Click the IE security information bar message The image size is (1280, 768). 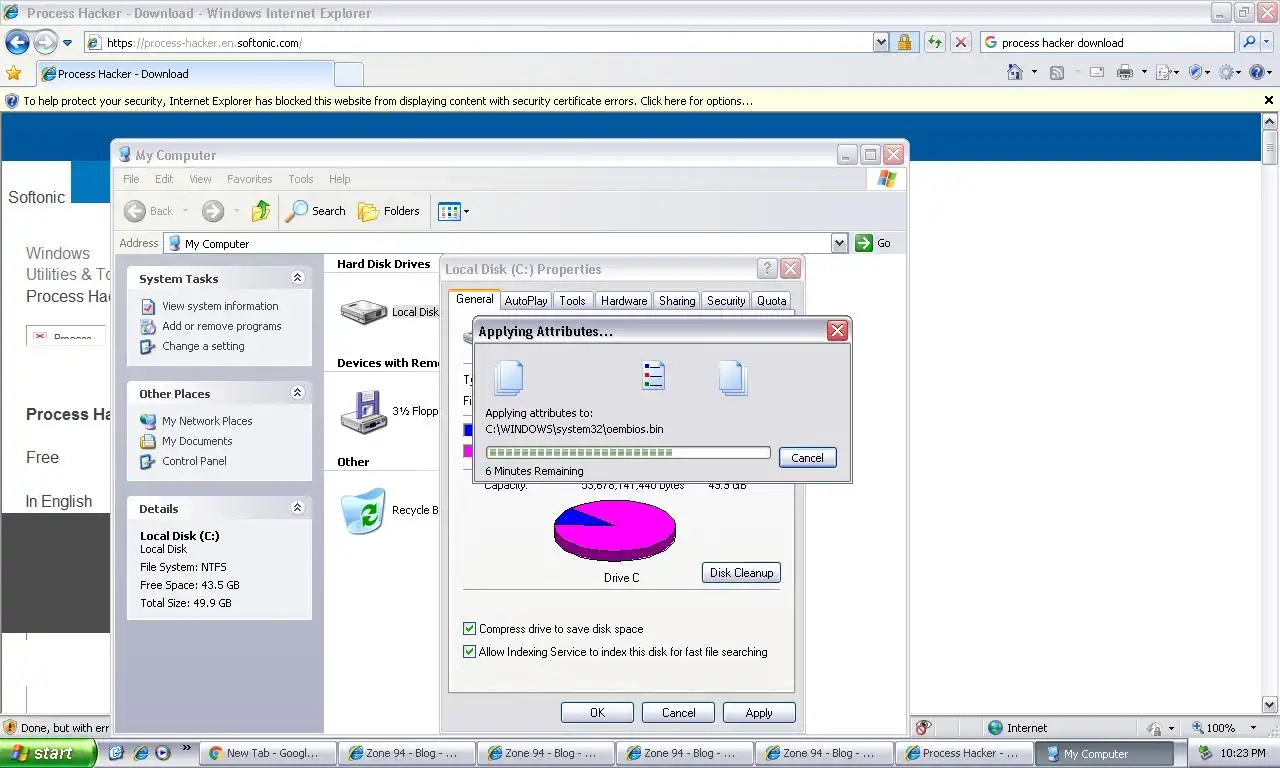[388, 101]
